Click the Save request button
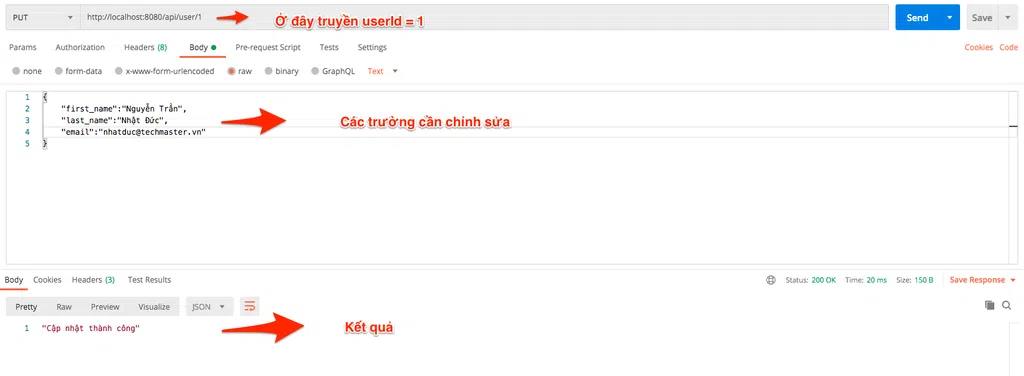1024x376 pixels. (982, 18)
